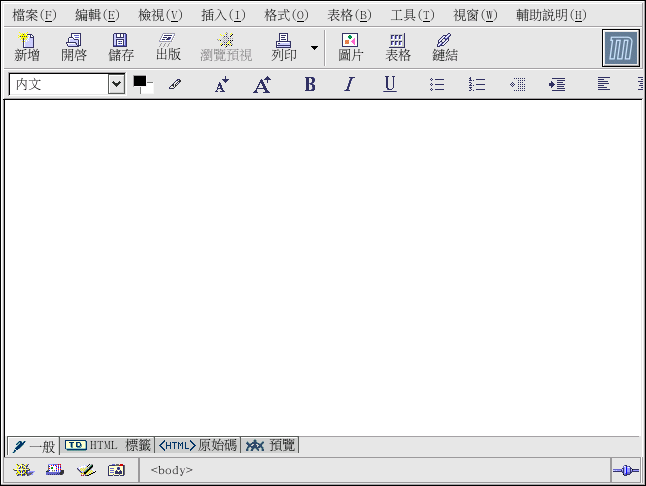
Task: Switch to the 預覽 preview tab
Action: coord(271,445)
